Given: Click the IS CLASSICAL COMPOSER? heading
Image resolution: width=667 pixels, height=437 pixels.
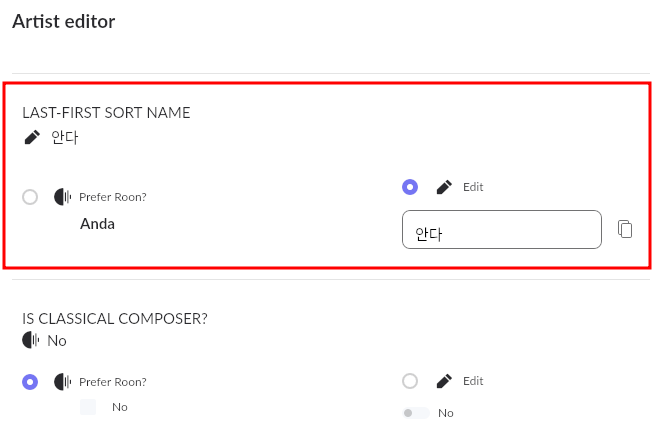Looking at the screenshot, I should click(114, 319).
